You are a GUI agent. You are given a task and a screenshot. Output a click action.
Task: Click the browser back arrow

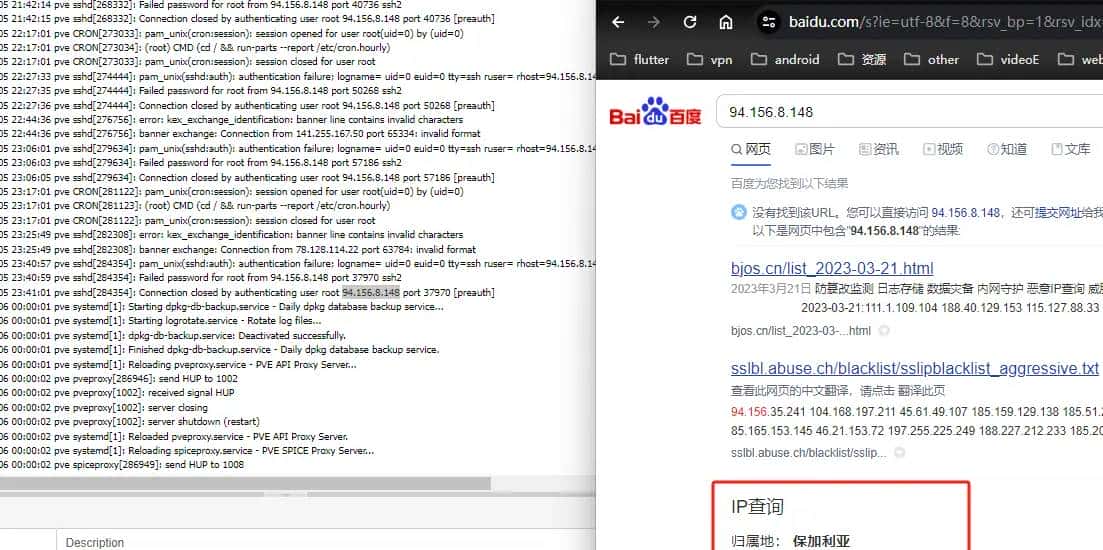pos(618,22)
